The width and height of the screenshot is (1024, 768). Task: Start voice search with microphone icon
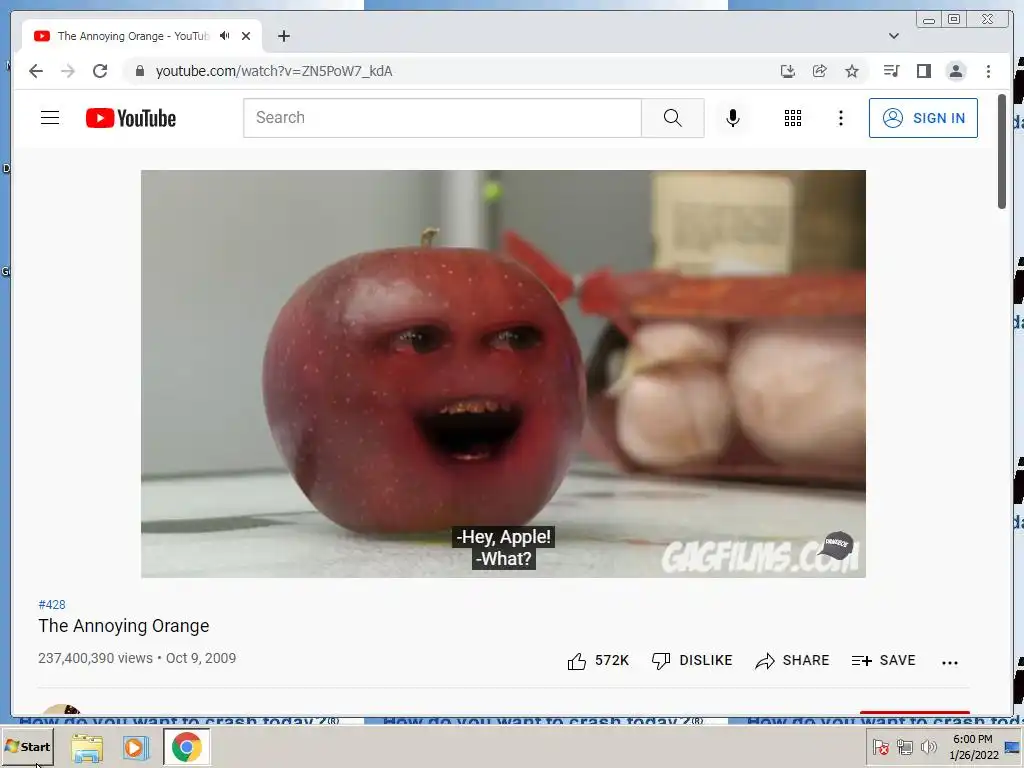(x=733, y=118)
